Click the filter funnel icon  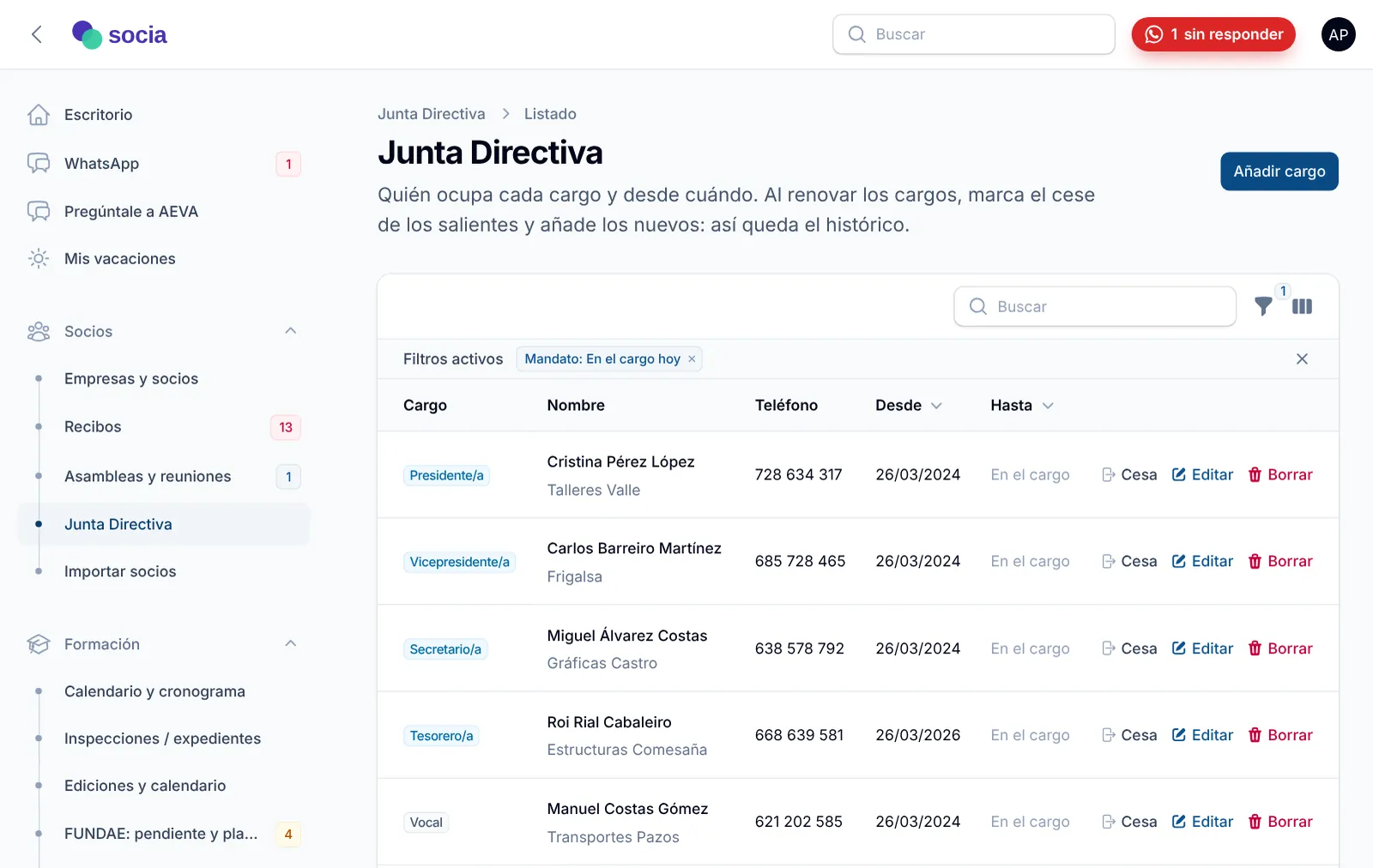tap(1263, 306)
